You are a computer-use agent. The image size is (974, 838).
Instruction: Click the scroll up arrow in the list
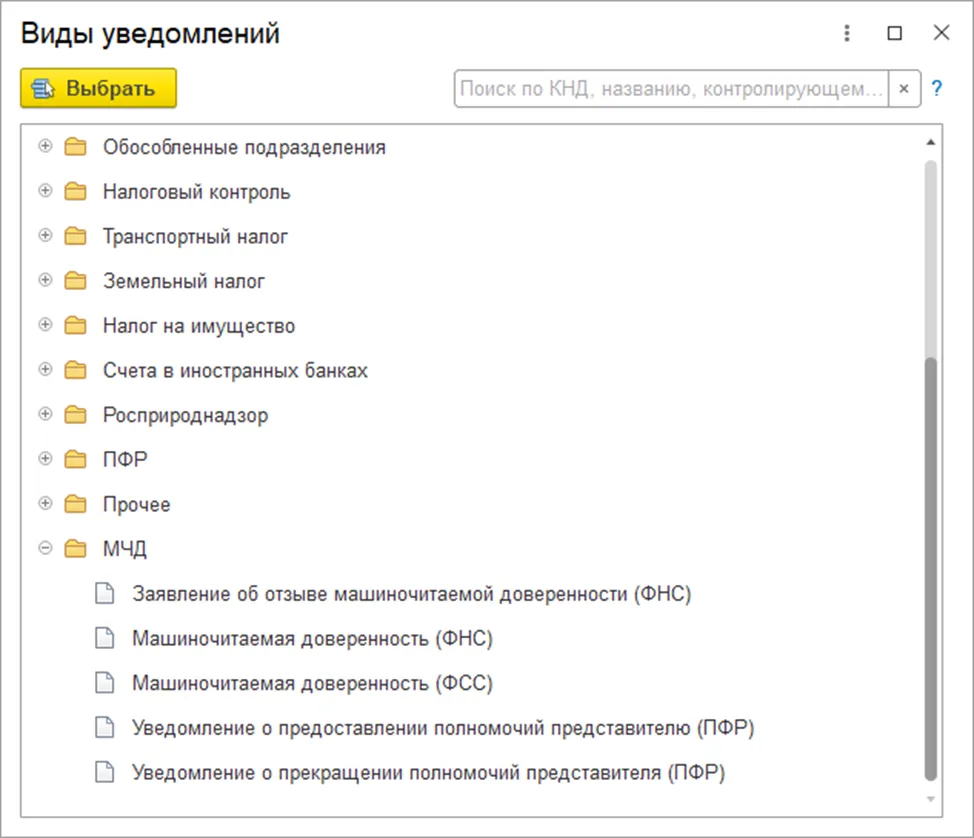coord(931,142)
